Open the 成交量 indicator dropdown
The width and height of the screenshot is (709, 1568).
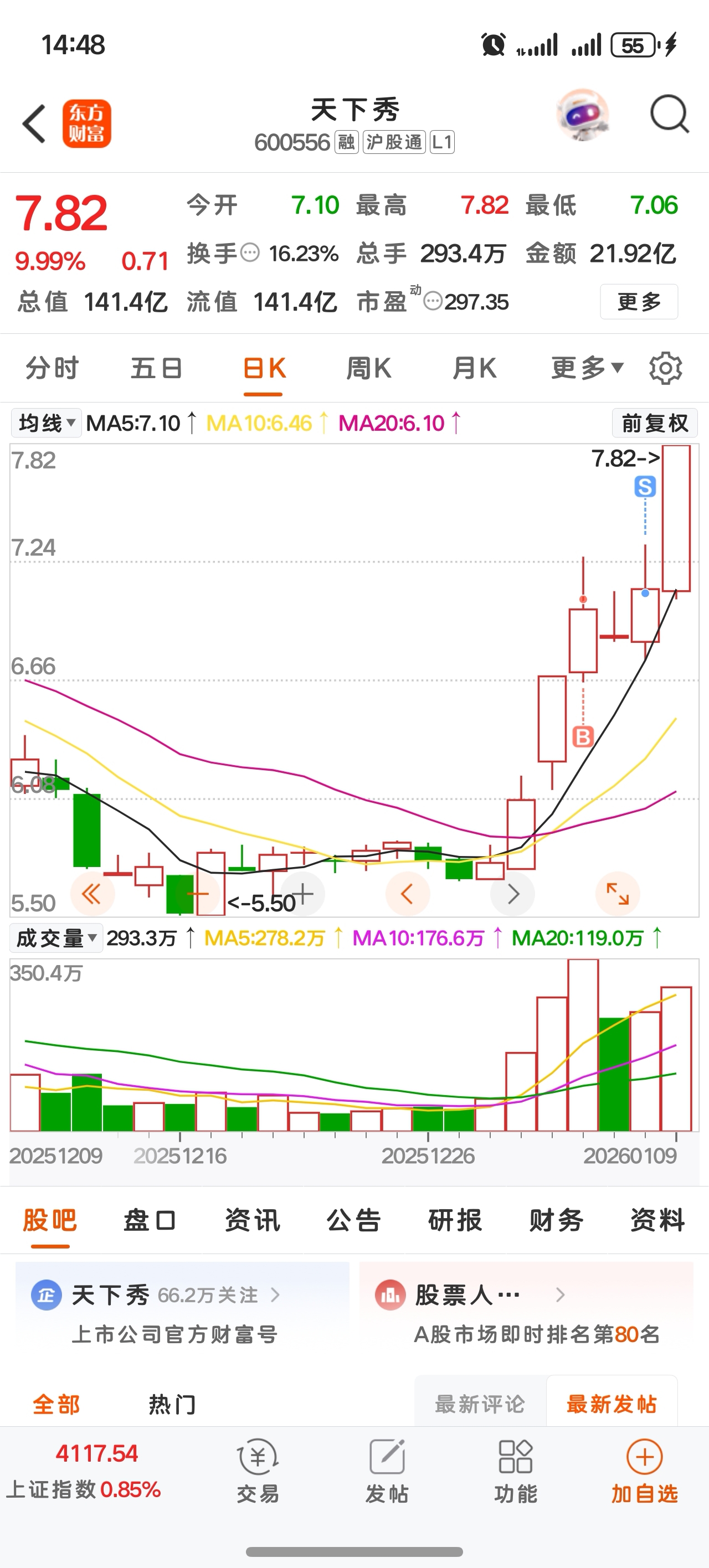[x=55, y=938]
